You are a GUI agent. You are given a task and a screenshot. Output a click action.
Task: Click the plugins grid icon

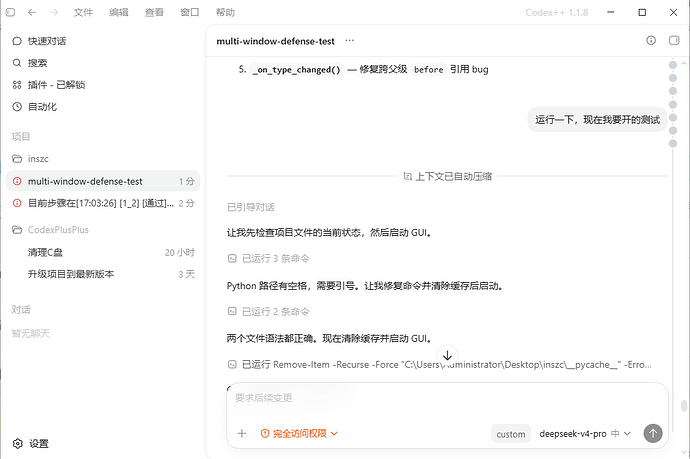[17, 84]
